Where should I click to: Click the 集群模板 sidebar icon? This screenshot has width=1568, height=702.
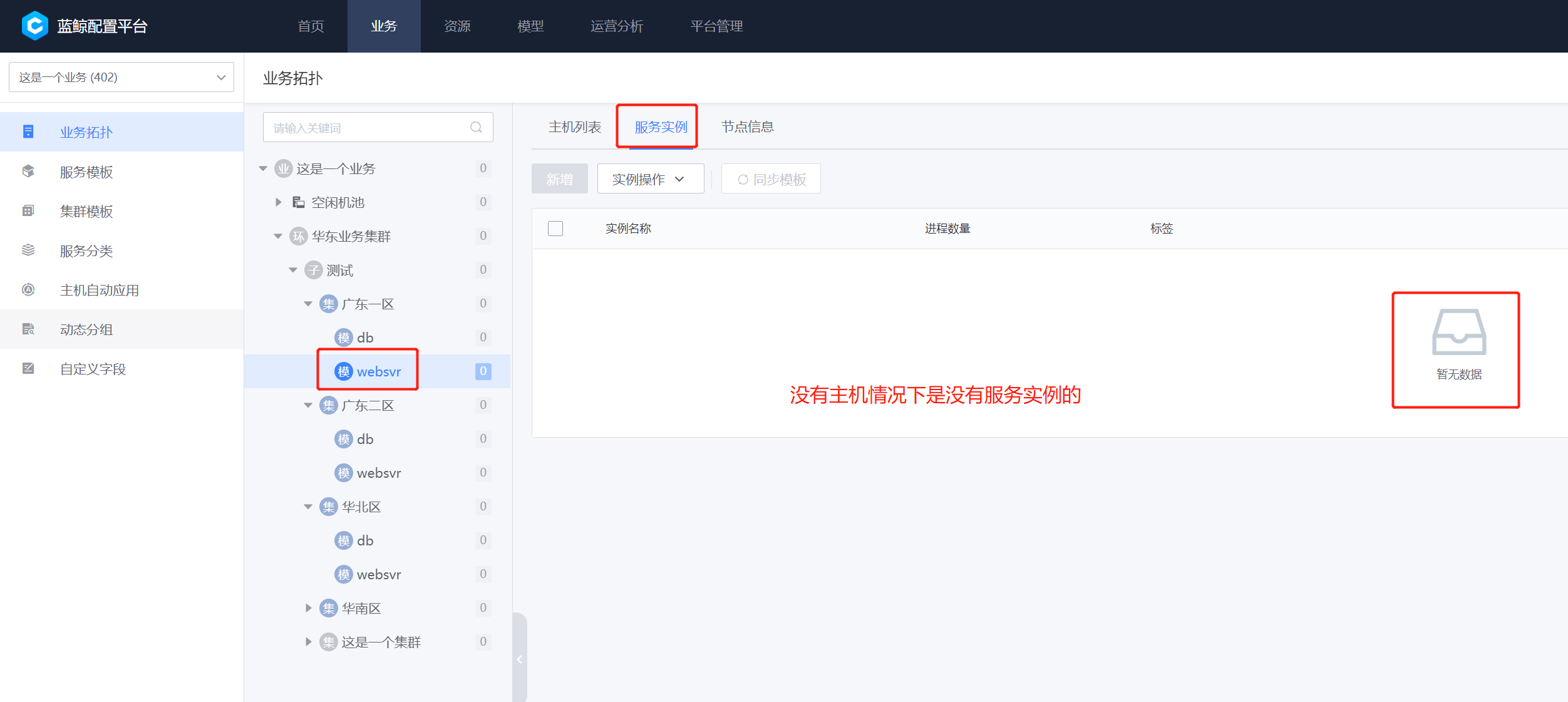(x=28, y=210)
